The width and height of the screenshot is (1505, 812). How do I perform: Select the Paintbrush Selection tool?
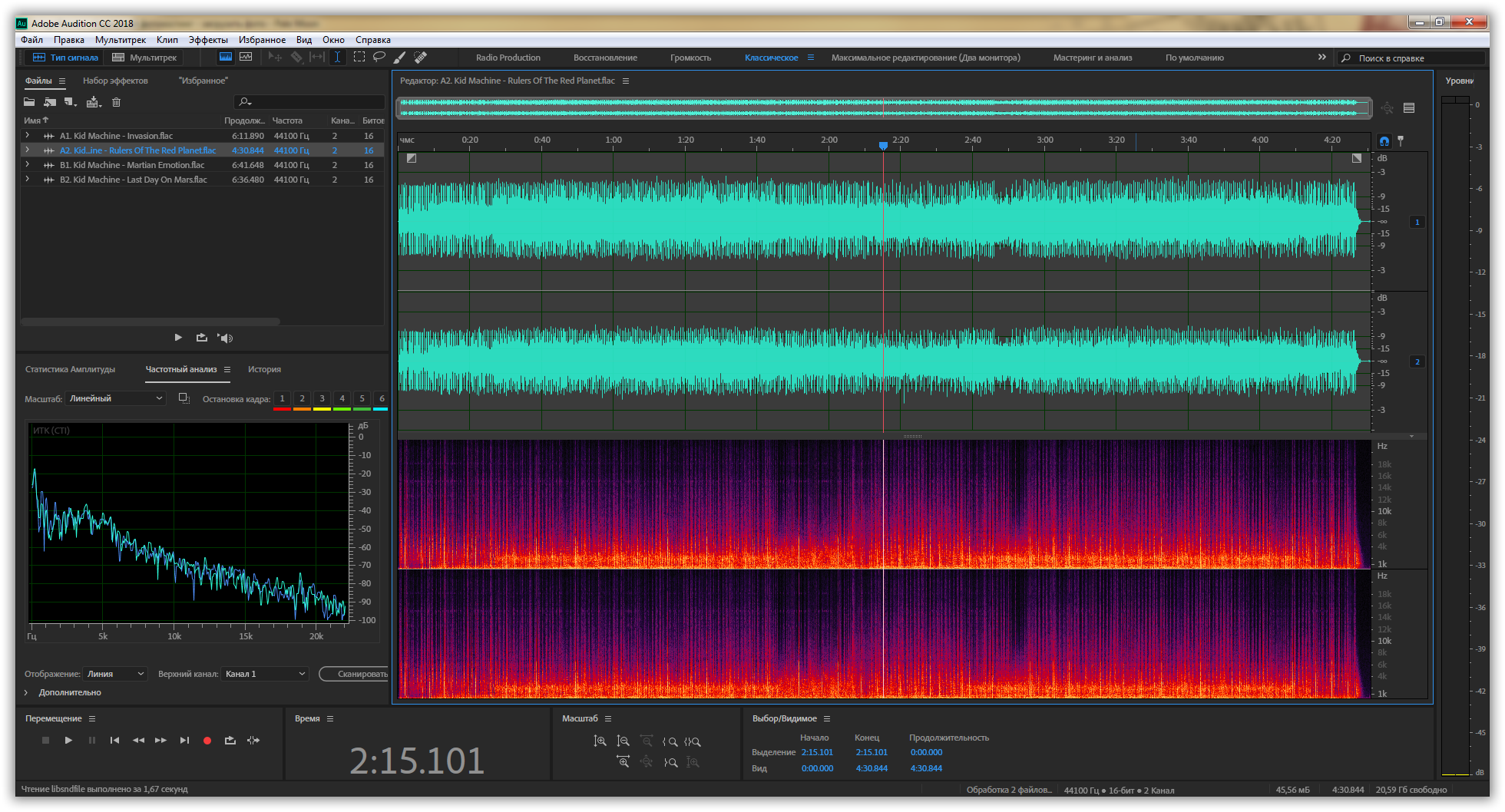[x=399, y=58]
